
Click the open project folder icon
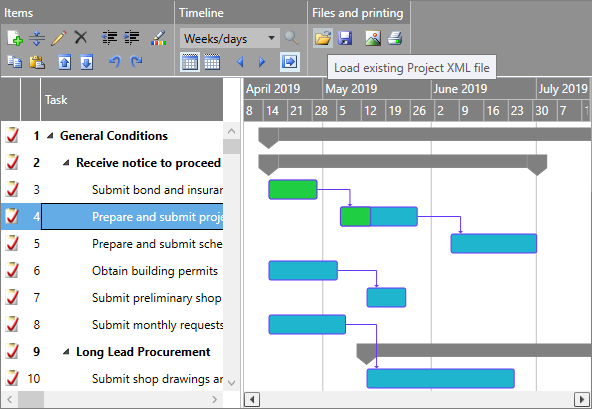point(323,38)
